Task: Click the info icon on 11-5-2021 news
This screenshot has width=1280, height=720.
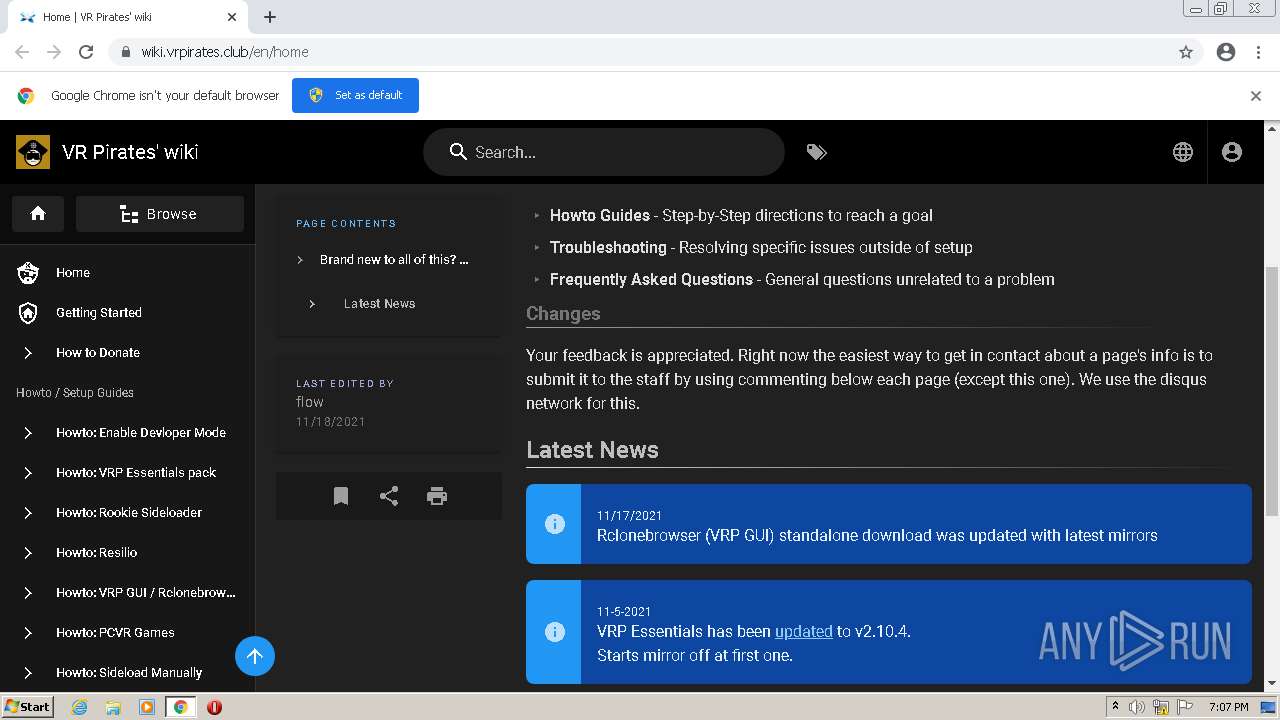Action: pyautogui.click(x=554, y=632)
